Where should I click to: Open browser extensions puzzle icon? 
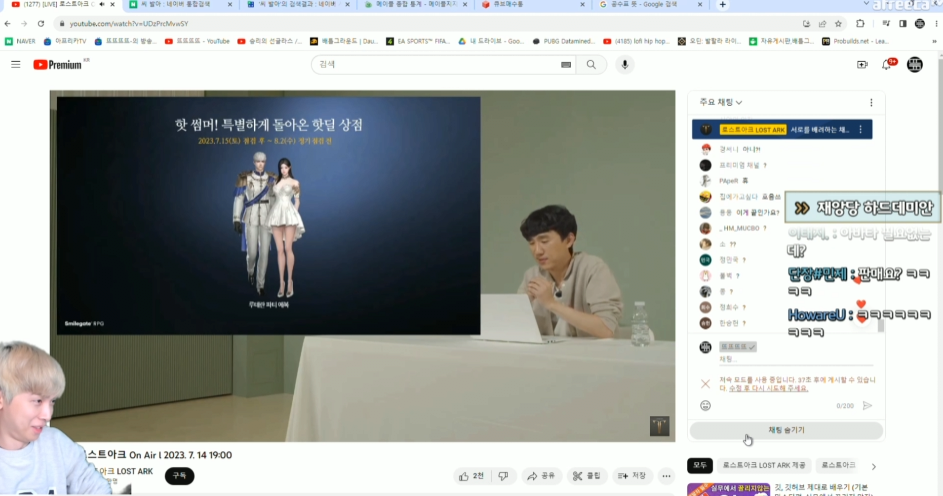click(x=861, y=23)
